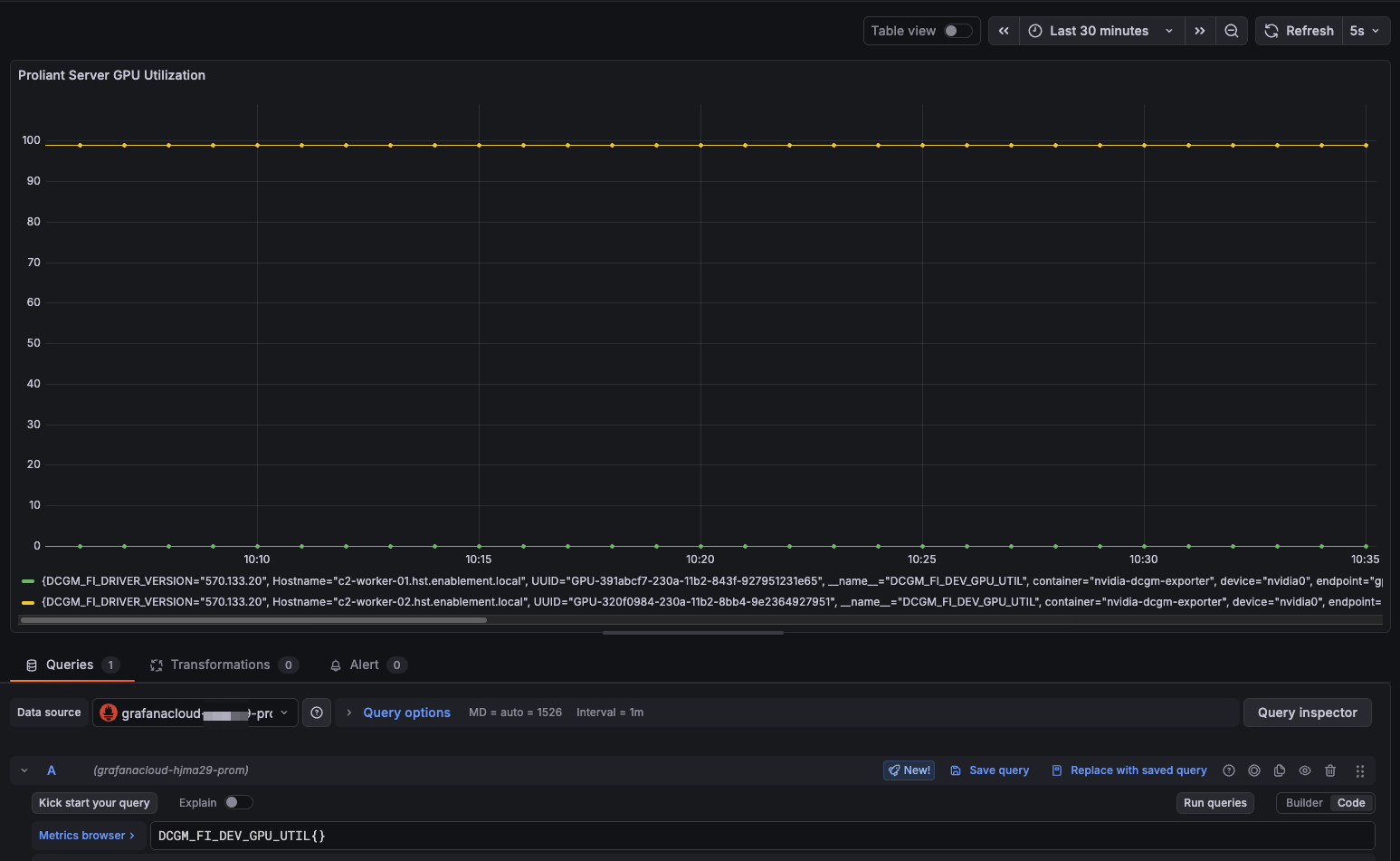Screen dimensions: 1400x861
Task: Zoom out the time range
Action: click(x=1232, y=31)
